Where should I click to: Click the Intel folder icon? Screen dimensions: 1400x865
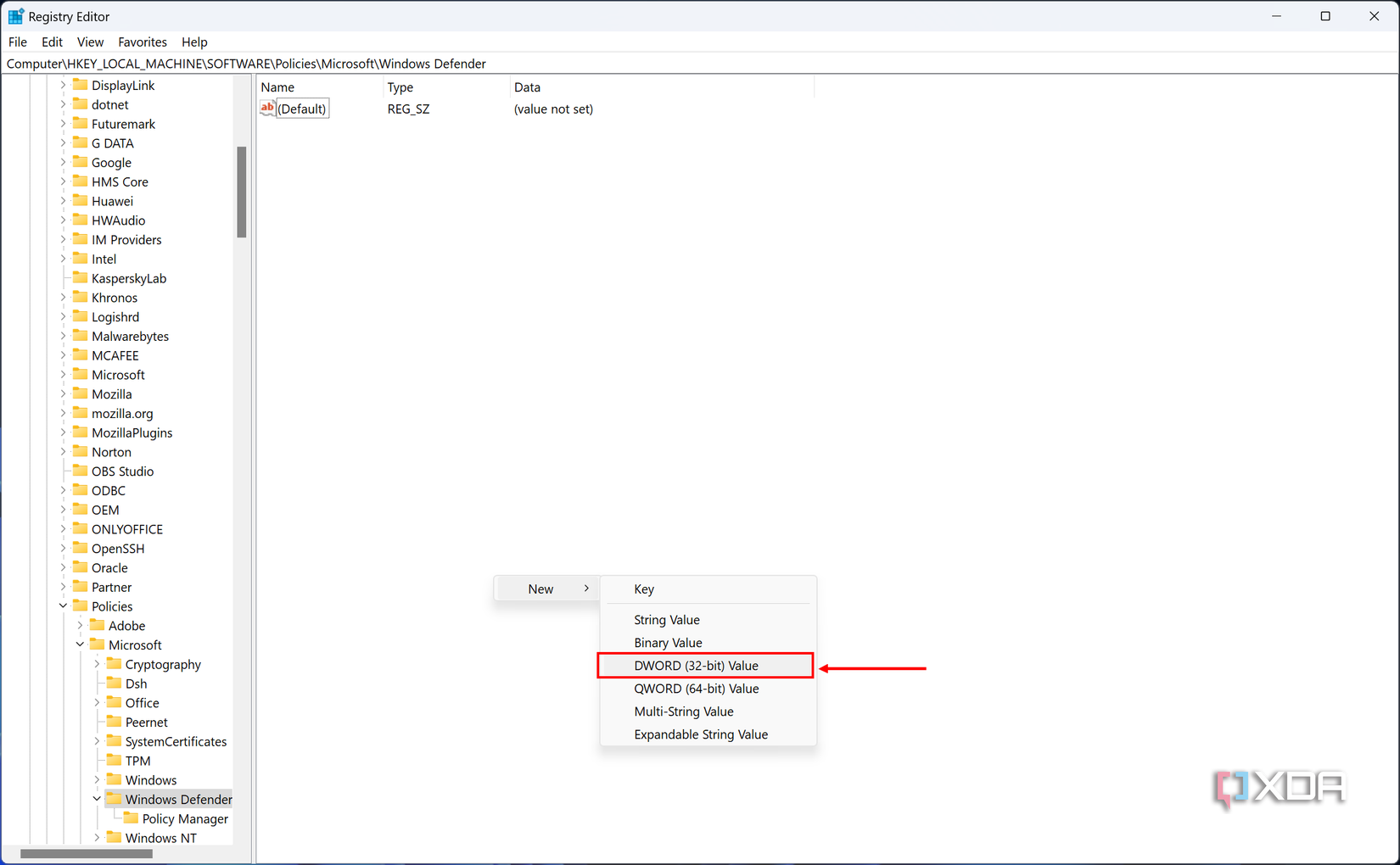click(81, 259)
